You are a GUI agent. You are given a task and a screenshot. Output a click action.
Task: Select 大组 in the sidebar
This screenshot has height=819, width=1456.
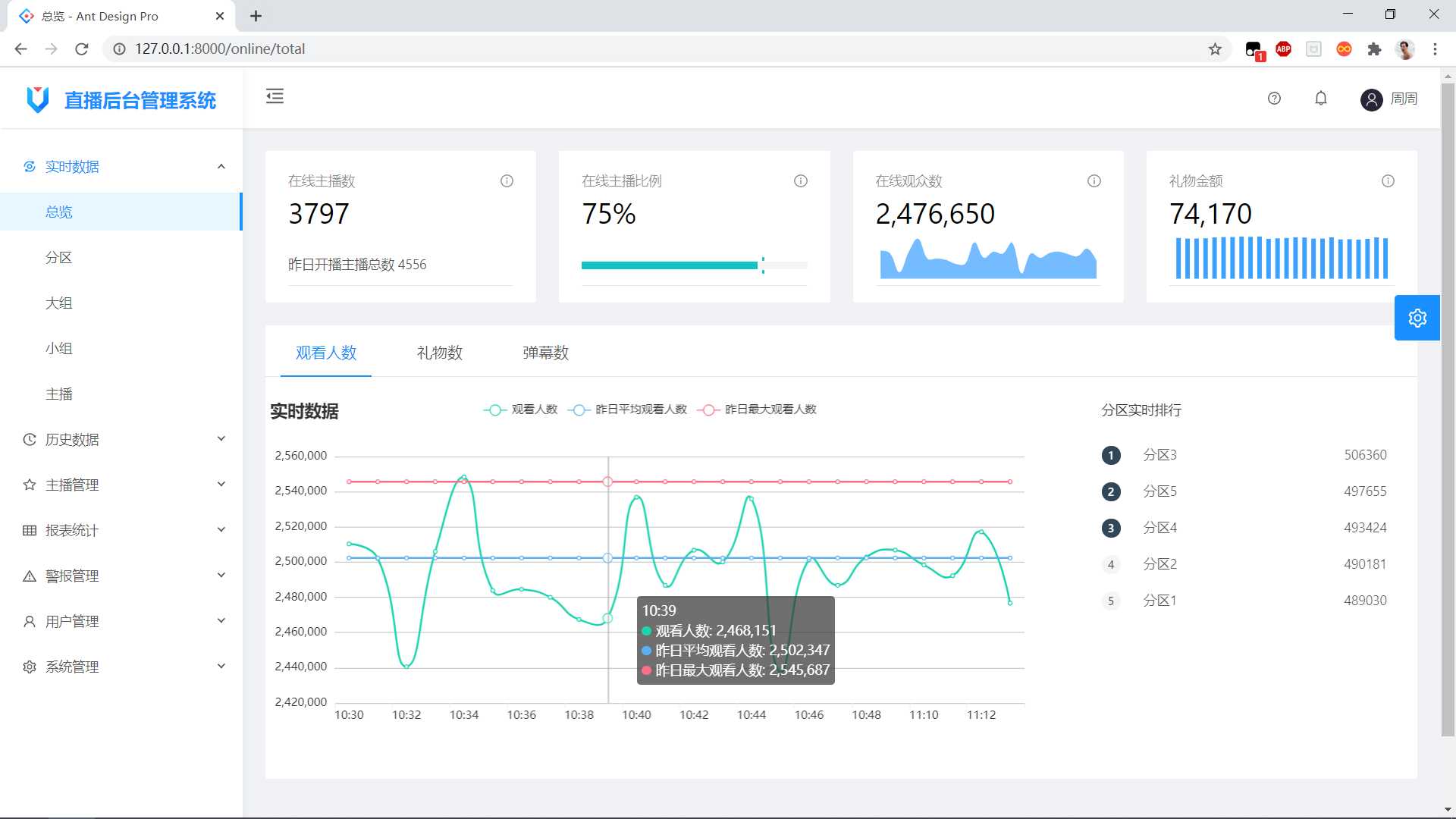click(x=121, y=303)
